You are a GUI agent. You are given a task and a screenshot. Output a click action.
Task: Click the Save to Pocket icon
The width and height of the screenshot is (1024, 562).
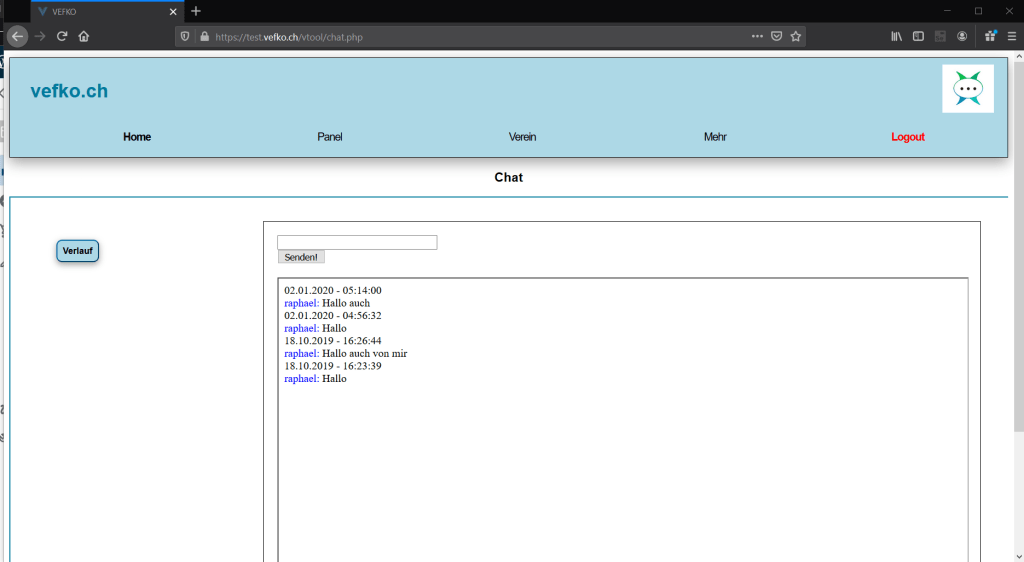(776, 36)
